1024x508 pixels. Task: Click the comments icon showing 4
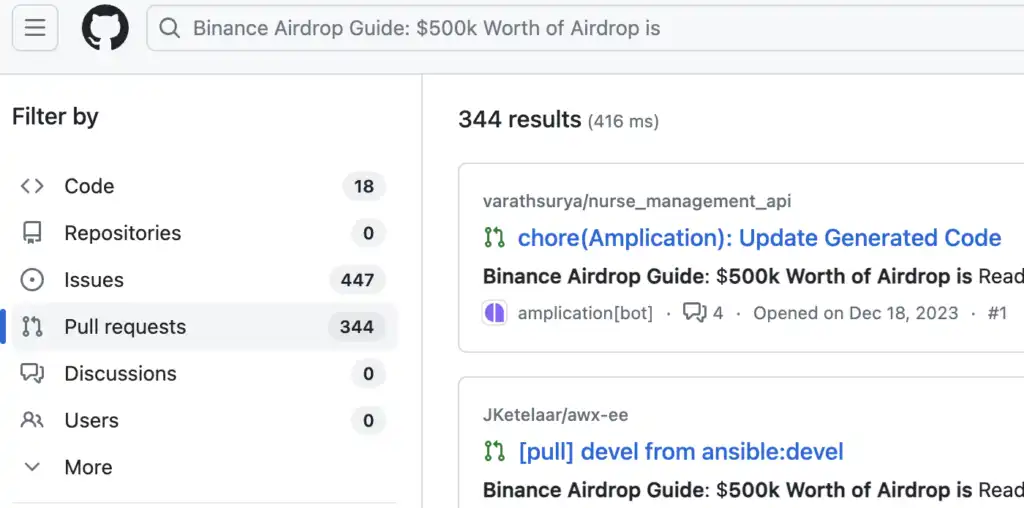[694, 313]
